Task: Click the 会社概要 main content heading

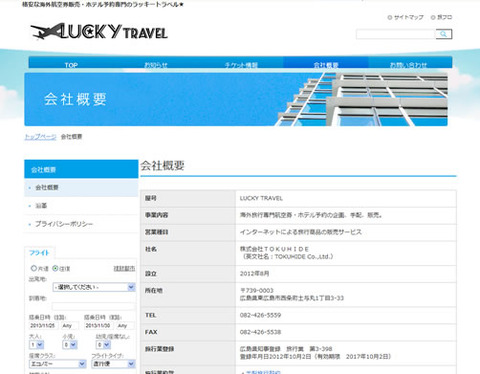Action: click(162, 166)
